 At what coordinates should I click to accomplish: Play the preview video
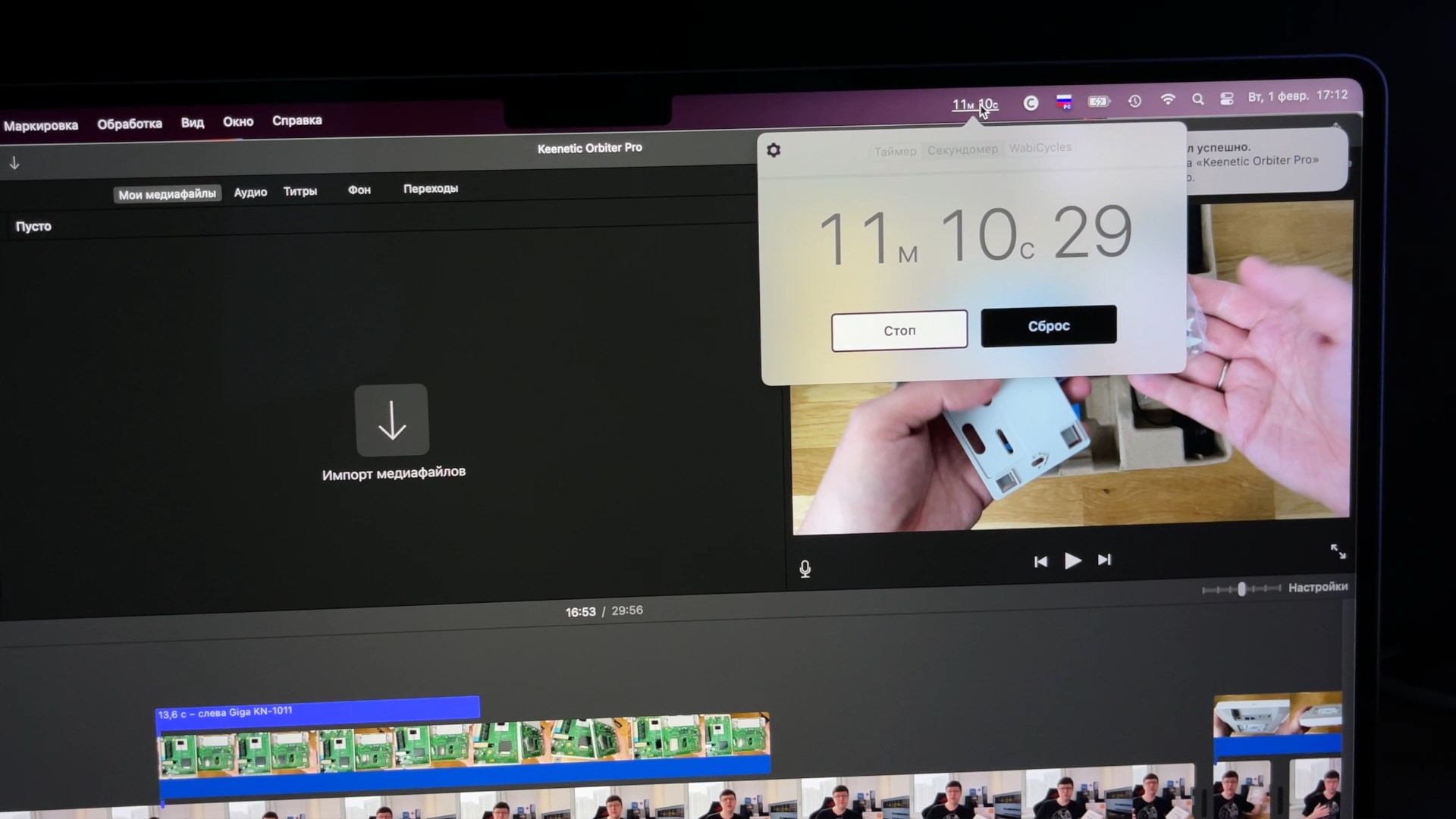point(1072,560)
